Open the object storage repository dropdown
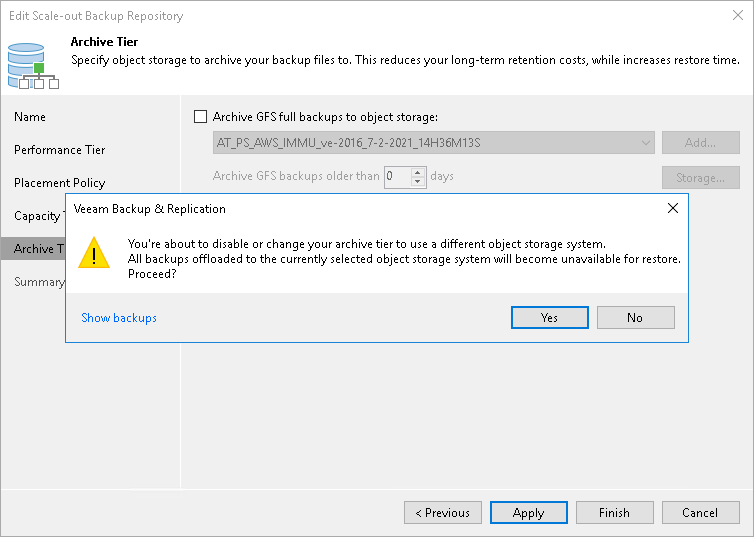Viewport: 754px width, 537px height. coord(646,143)
